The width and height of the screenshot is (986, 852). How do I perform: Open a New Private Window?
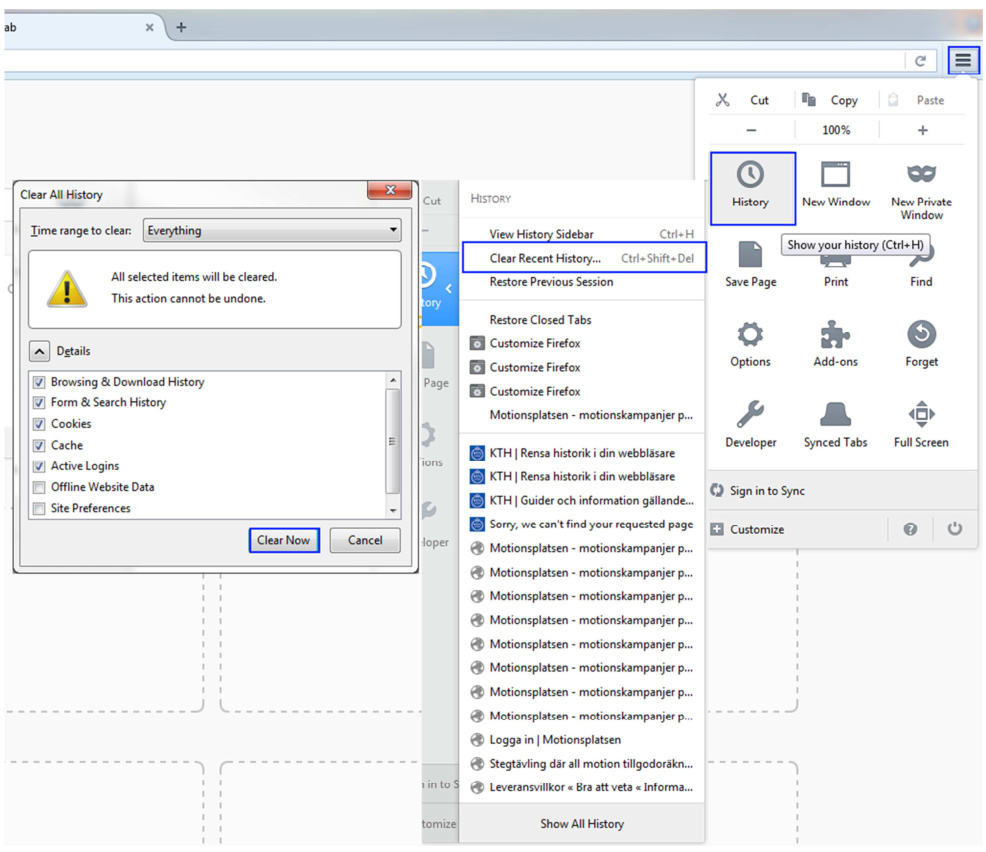[921, 176]
